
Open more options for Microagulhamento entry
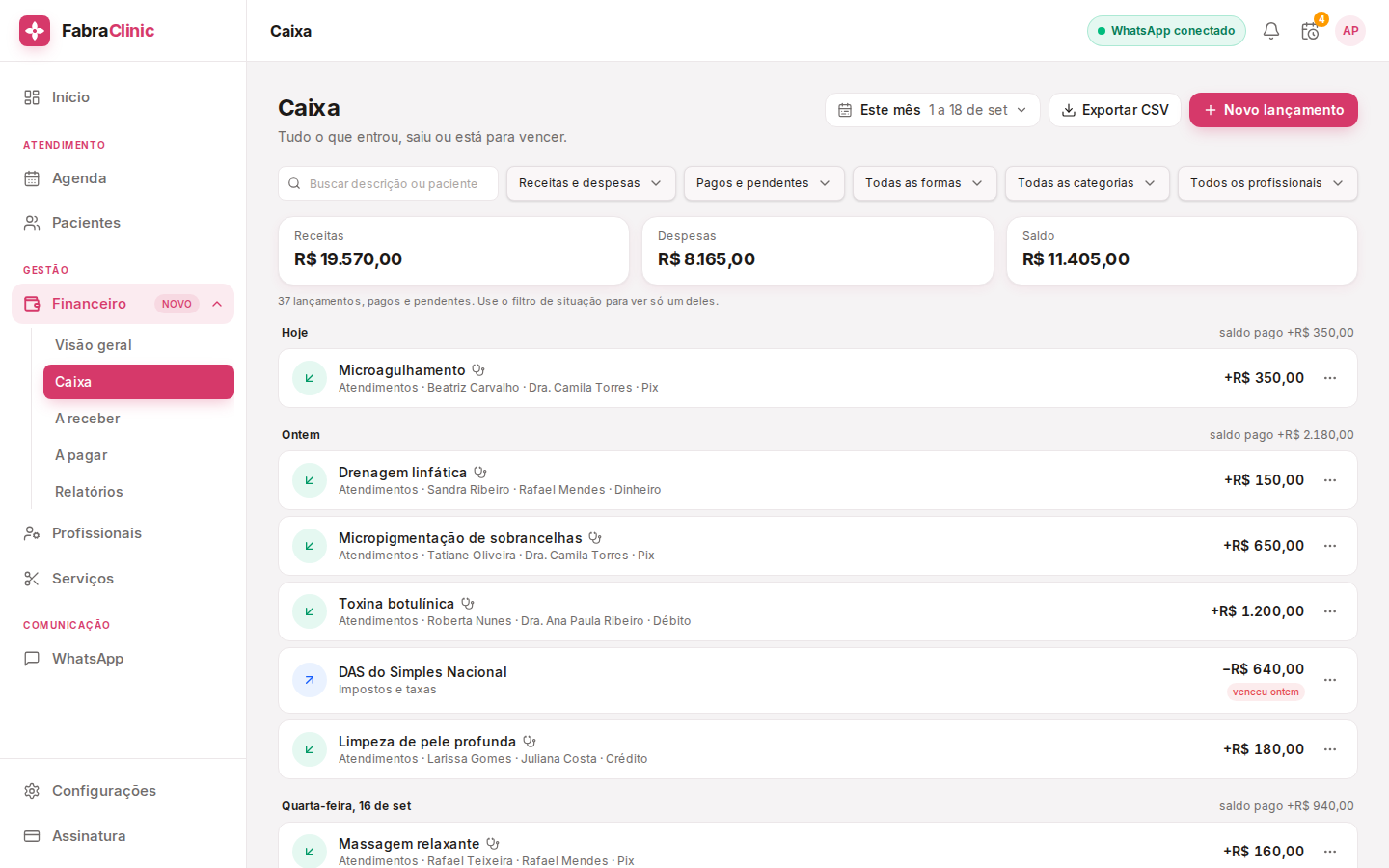tap(1330, 378)
